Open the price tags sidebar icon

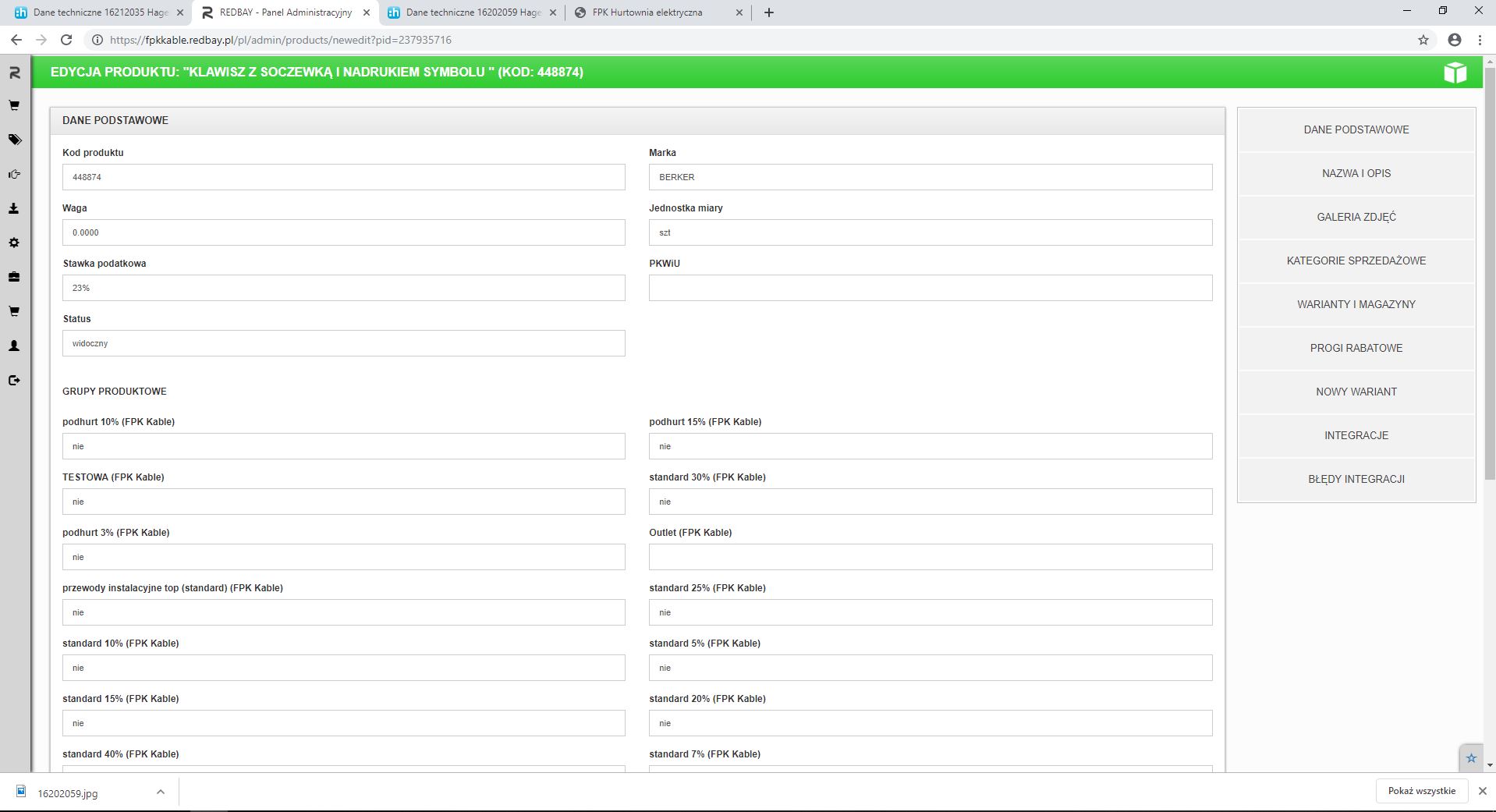click(x=14, y=140)
